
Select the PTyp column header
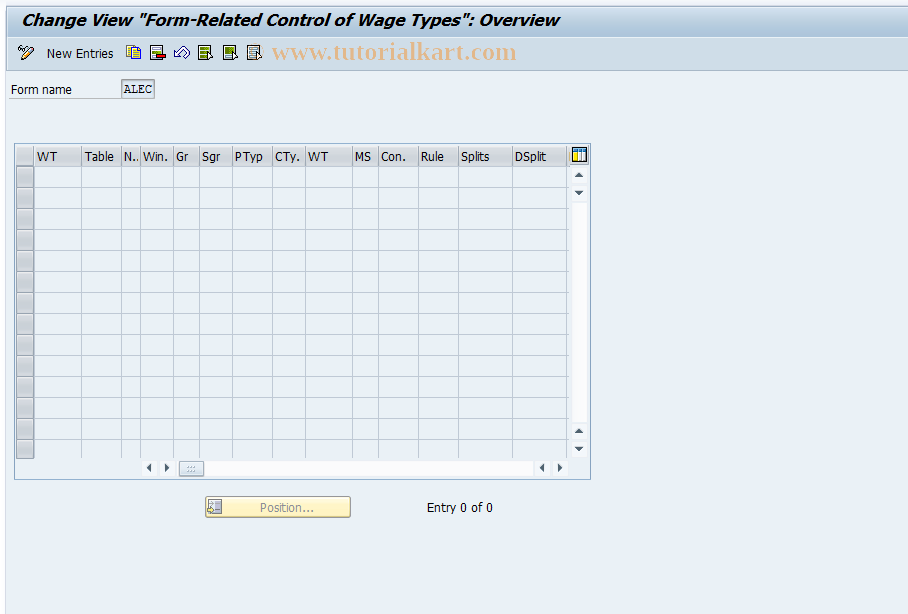[252, 156]
